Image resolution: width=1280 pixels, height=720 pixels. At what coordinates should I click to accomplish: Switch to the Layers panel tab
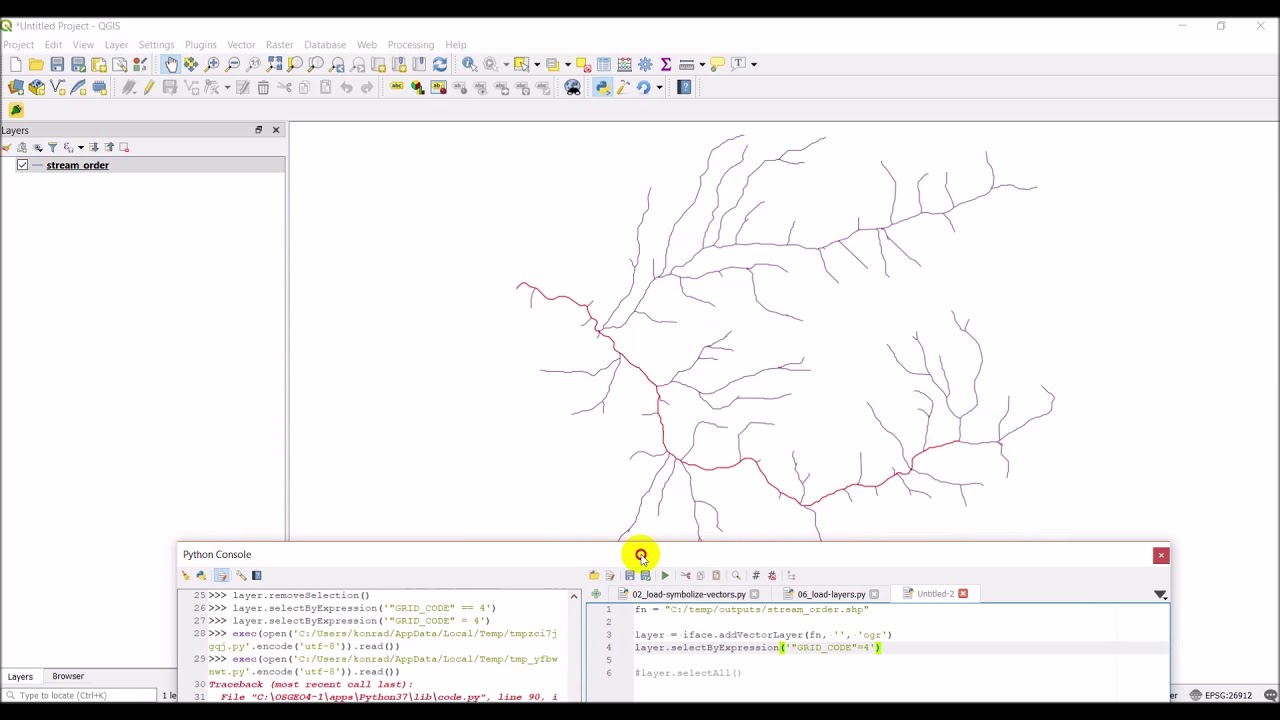20,677
